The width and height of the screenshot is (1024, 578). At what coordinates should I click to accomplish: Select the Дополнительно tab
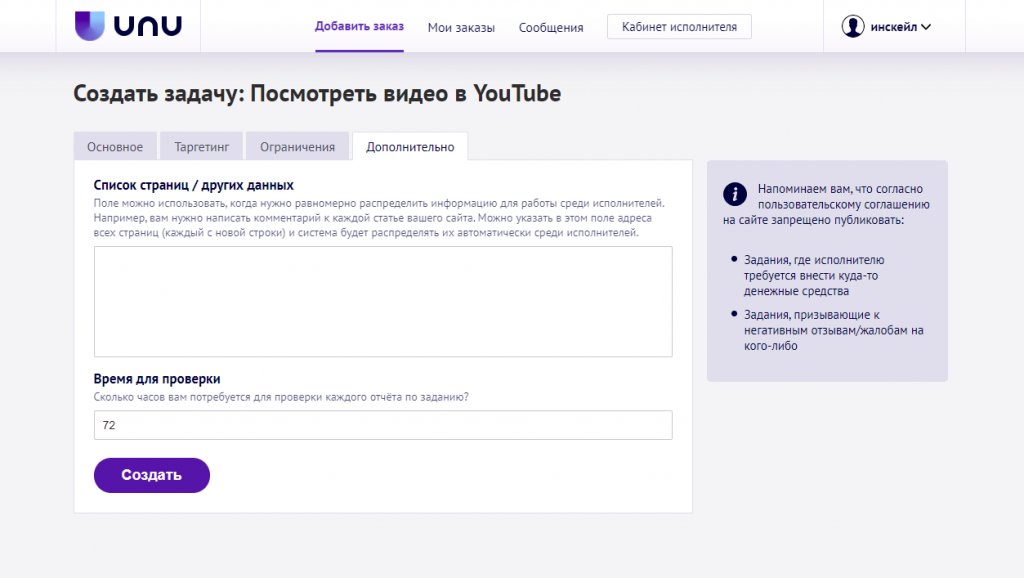(410, 146)
